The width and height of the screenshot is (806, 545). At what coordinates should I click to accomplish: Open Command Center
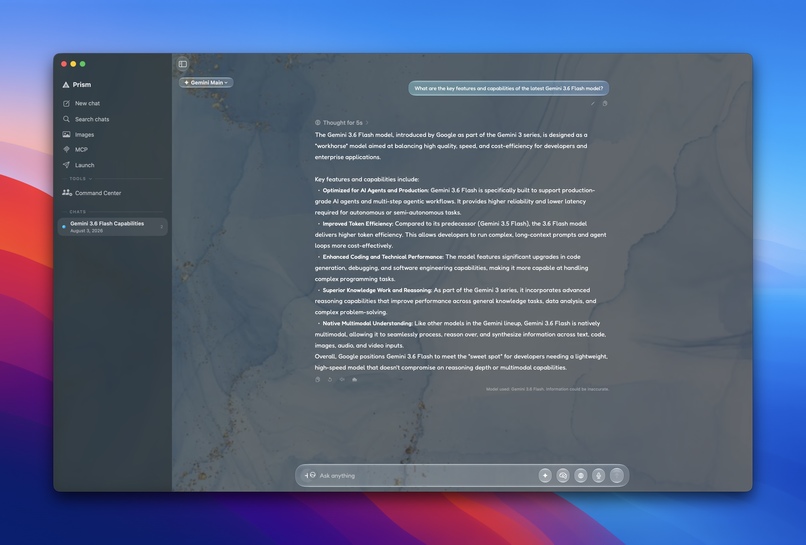(x=91, y=193)
